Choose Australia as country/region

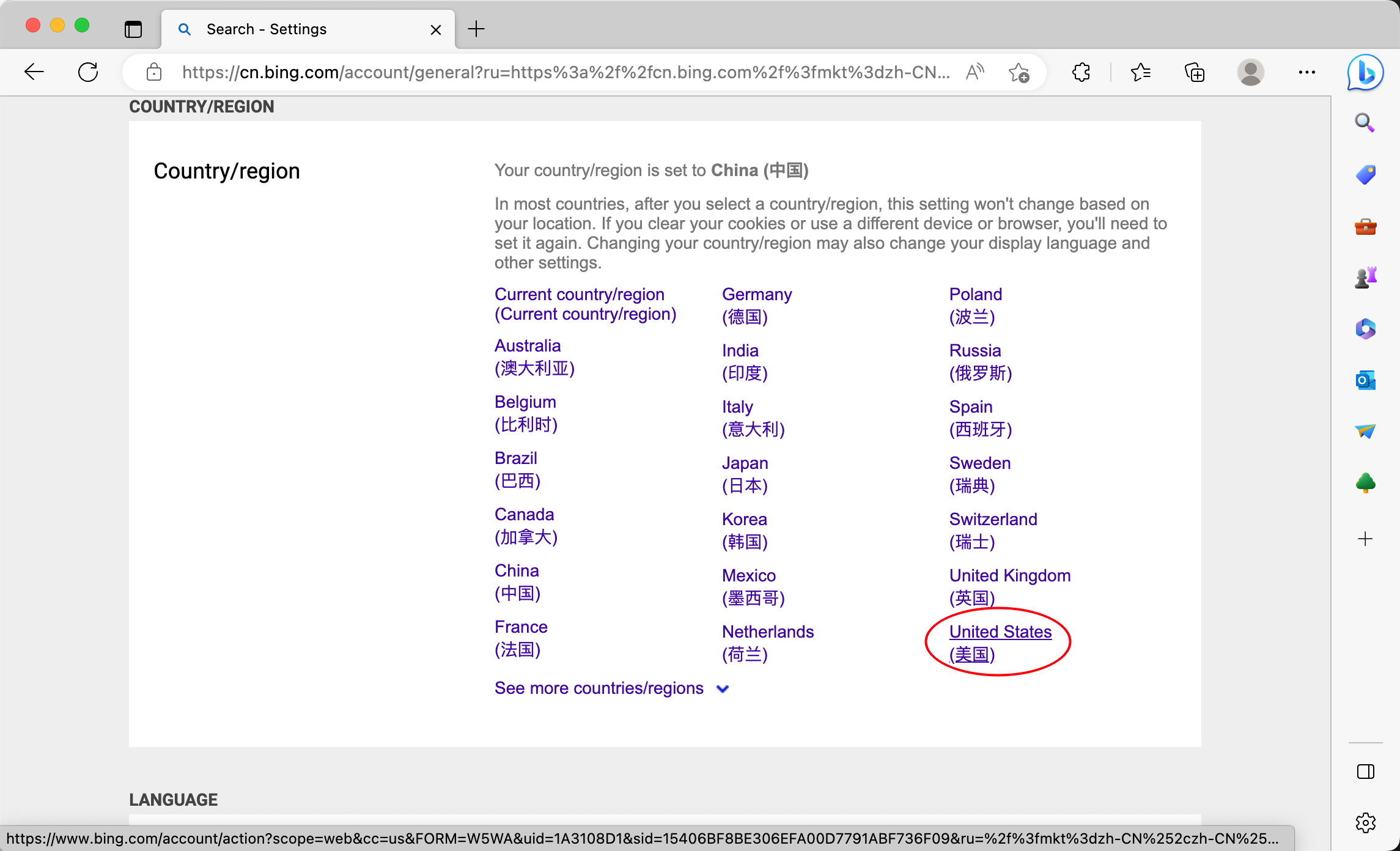[x=534, y=357]
